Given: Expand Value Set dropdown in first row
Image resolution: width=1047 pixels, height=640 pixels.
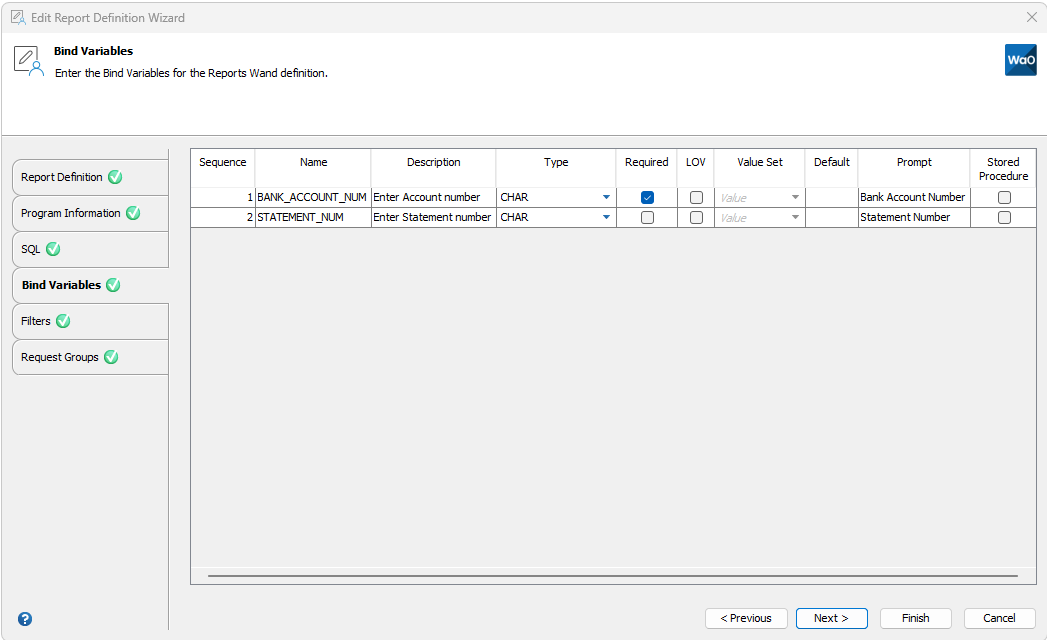Looking at the screenshot, I should click(x=795, y=198).
